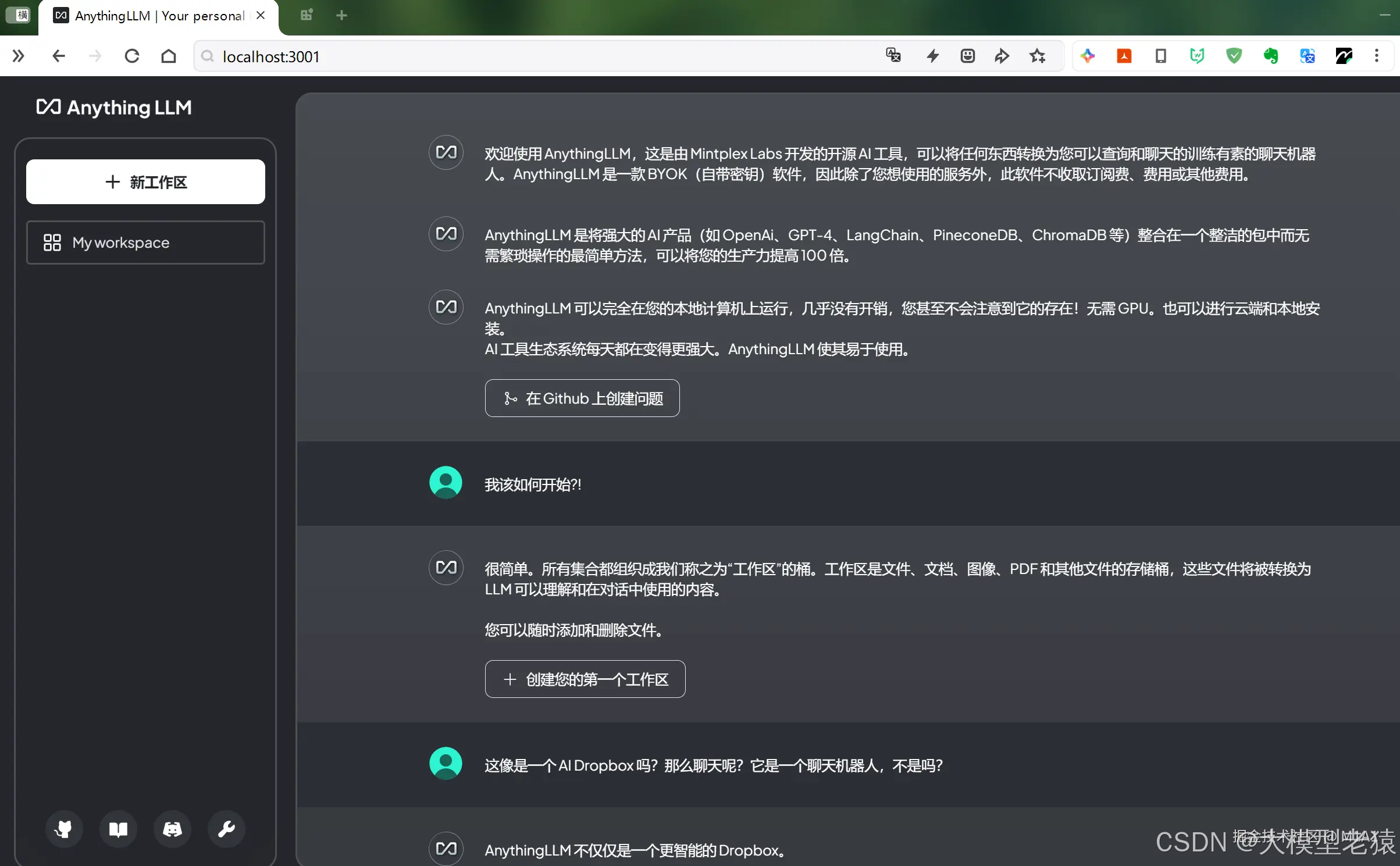Open the Discord icon in sidebar
The width and height of the screenshot is (1400, 866).
tap(172, 829)
